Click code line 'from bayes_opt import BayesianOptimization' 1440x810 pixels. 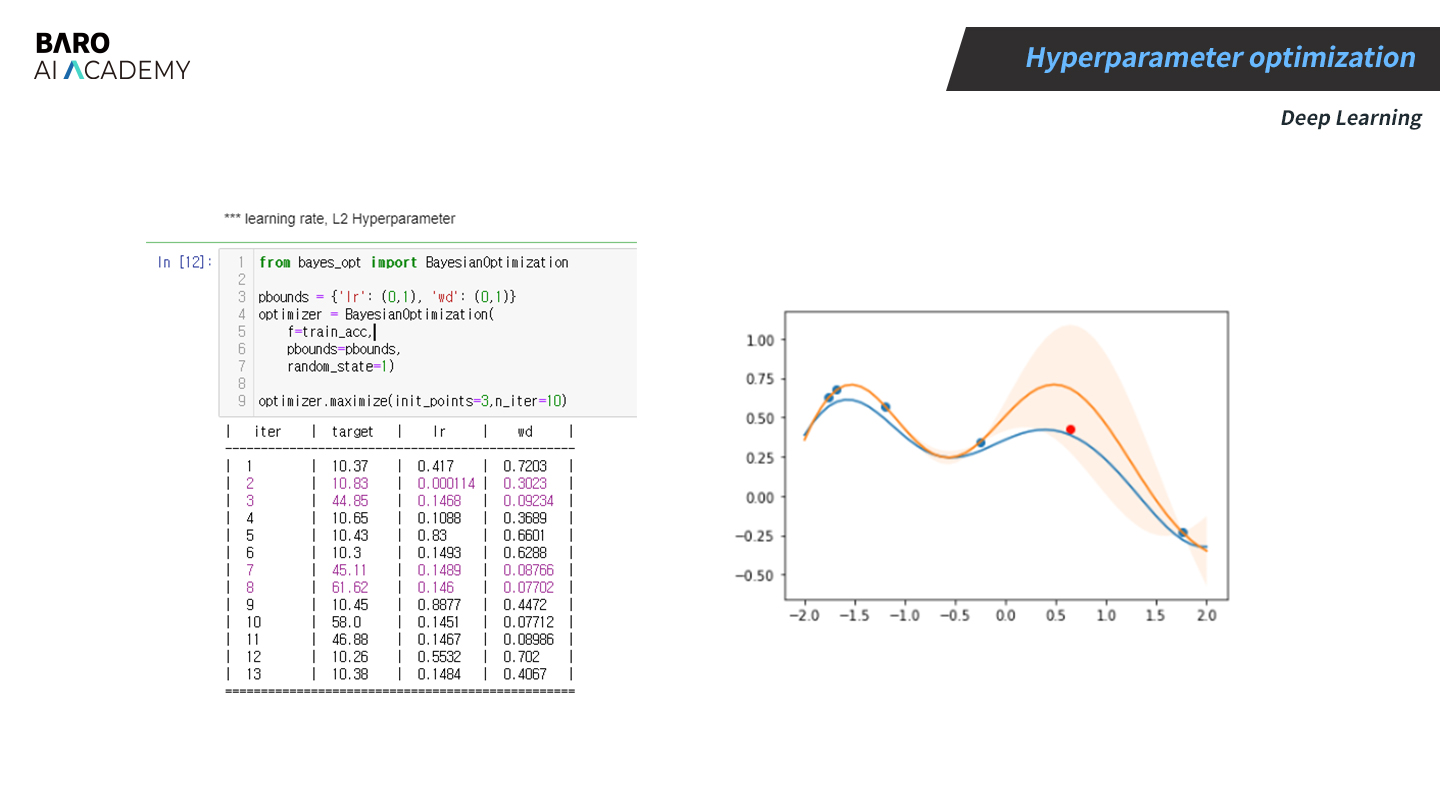click(413, 262)
